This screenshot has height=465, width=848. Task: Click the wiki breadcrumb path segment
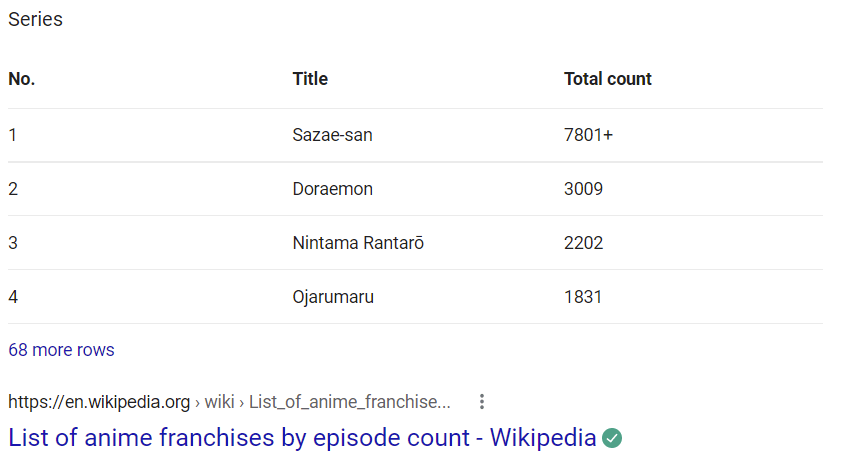tap(219, 402)
